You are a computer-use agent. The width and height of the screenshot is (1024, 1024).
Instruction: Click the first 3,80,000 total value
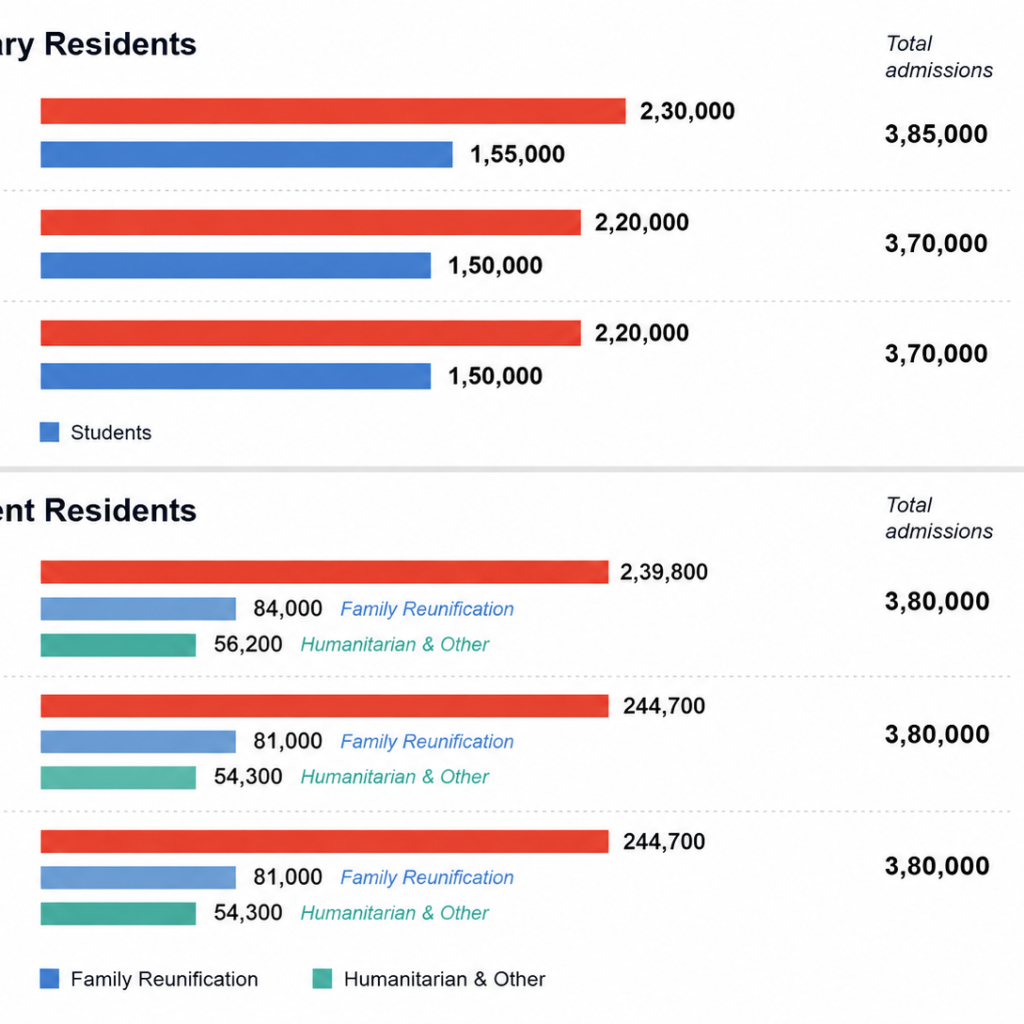(937, 601)
